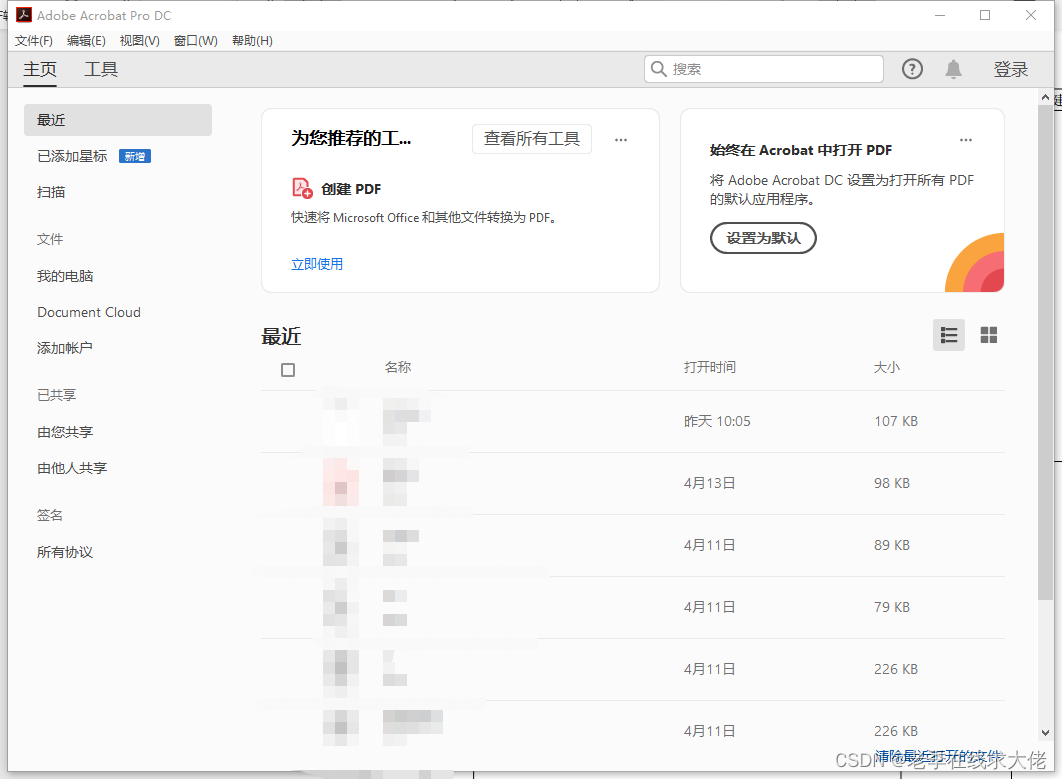
Task: Open options menu of default PDF card
Action: [966, 140]
